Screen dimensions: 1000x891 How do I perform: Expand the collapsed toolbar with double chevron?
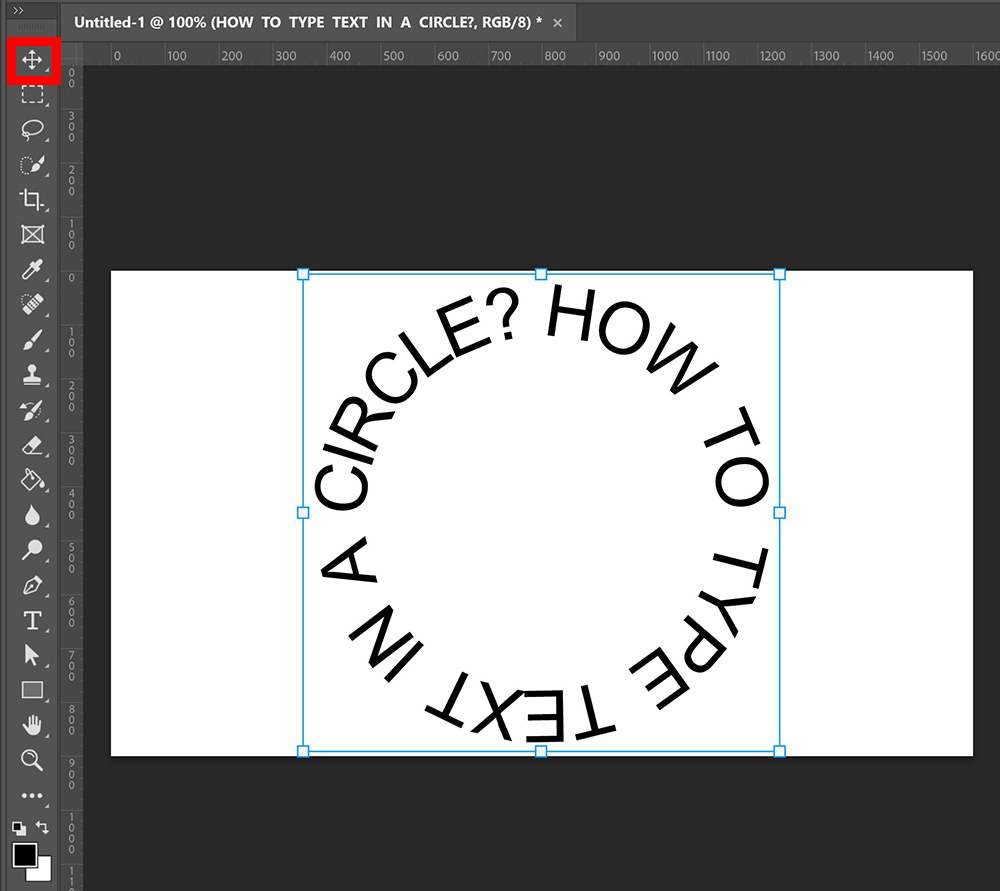pos(18,10)
